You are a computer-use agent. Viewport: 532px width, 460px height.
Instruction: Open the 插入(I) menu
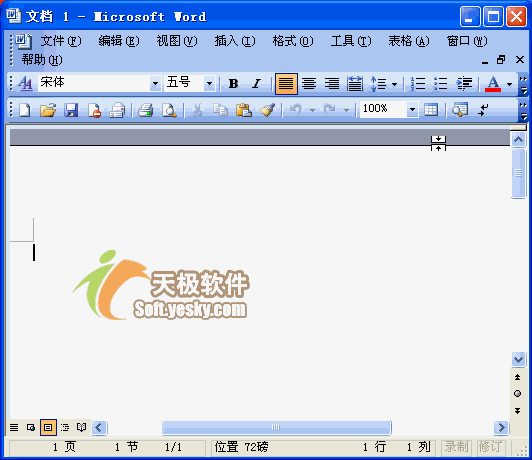coord(235,41)
